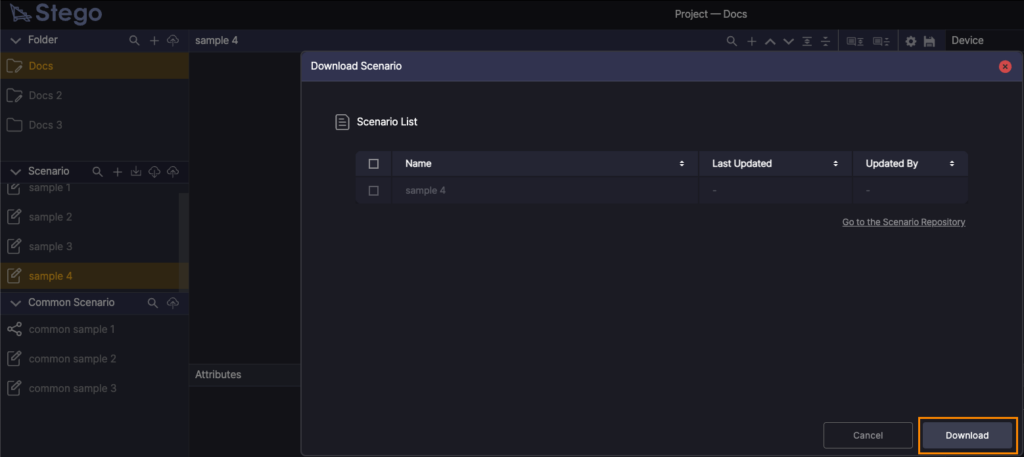Click the magnifier icon in the sample 4 editor toolbar
This screenshot has width=1024, height=457.
point(732,41)
